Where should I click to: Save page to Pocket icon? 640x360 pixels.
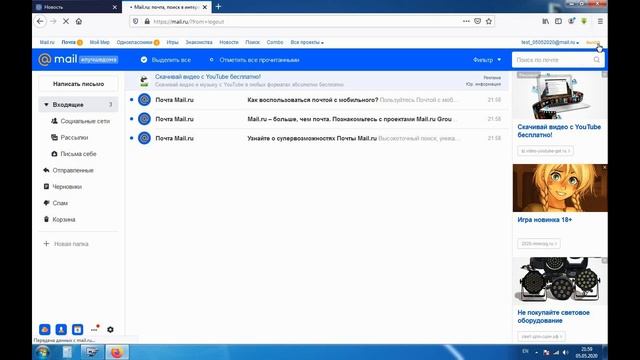tap(477, 21)
